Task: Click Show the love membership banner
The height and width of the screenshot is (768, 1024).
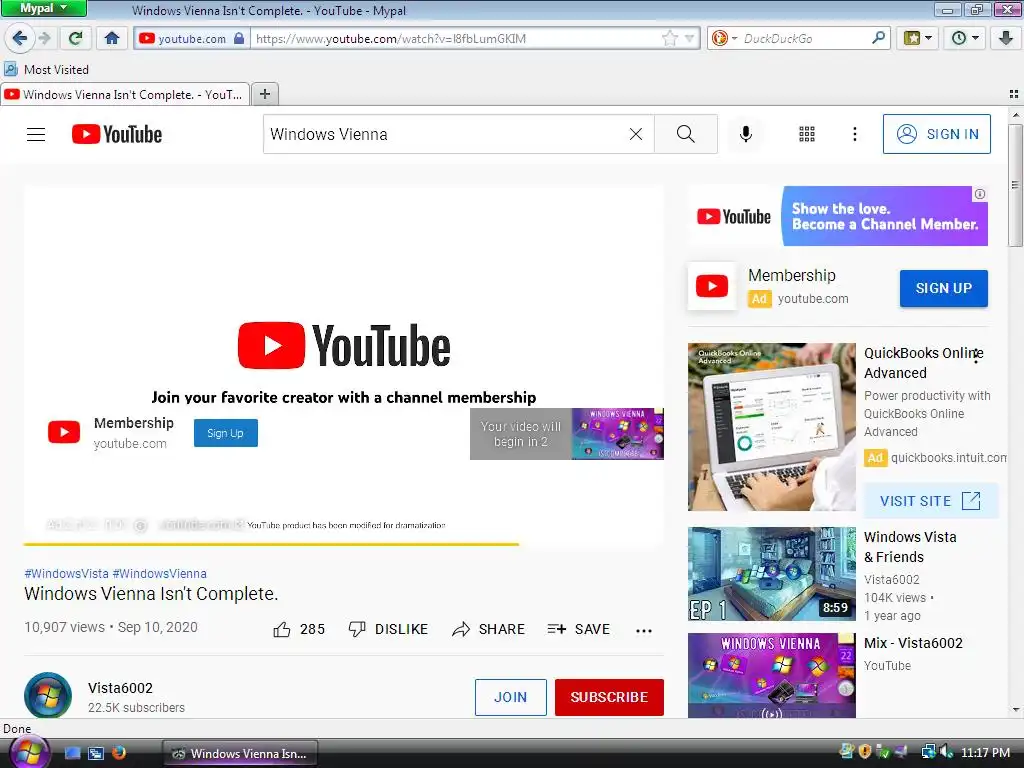Action: coord(838,216)
